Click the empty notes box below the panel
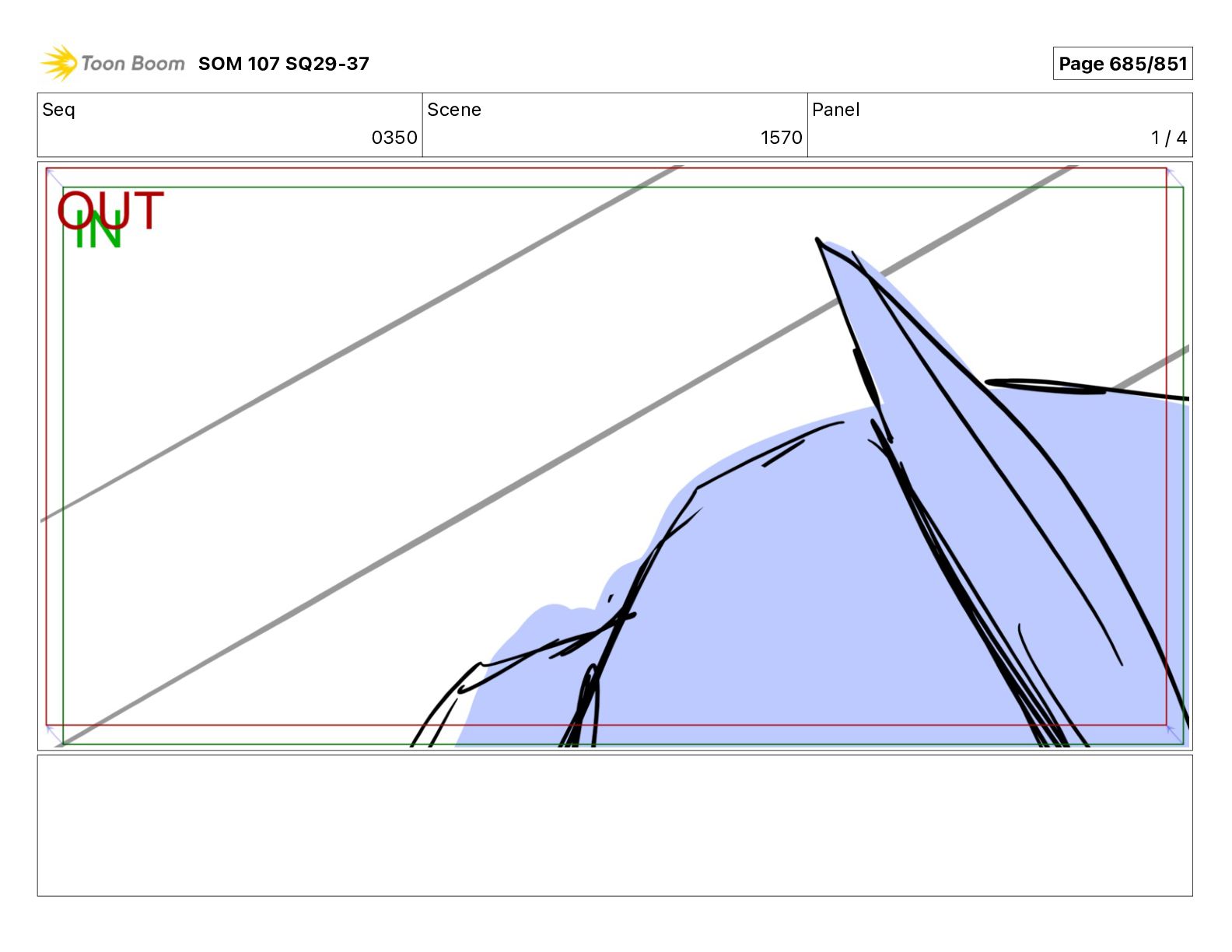Image resolution: width=1232 pixels, height=952 pixels. click(614, 825)
